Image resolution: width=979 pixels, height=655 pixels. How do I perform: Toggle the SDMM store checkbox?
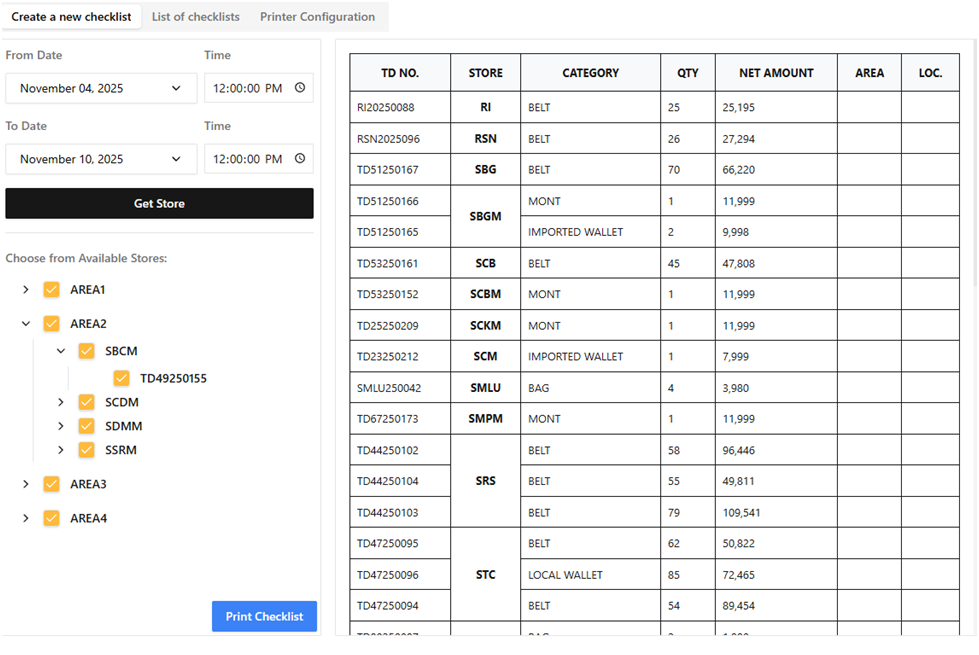[87, 426]
